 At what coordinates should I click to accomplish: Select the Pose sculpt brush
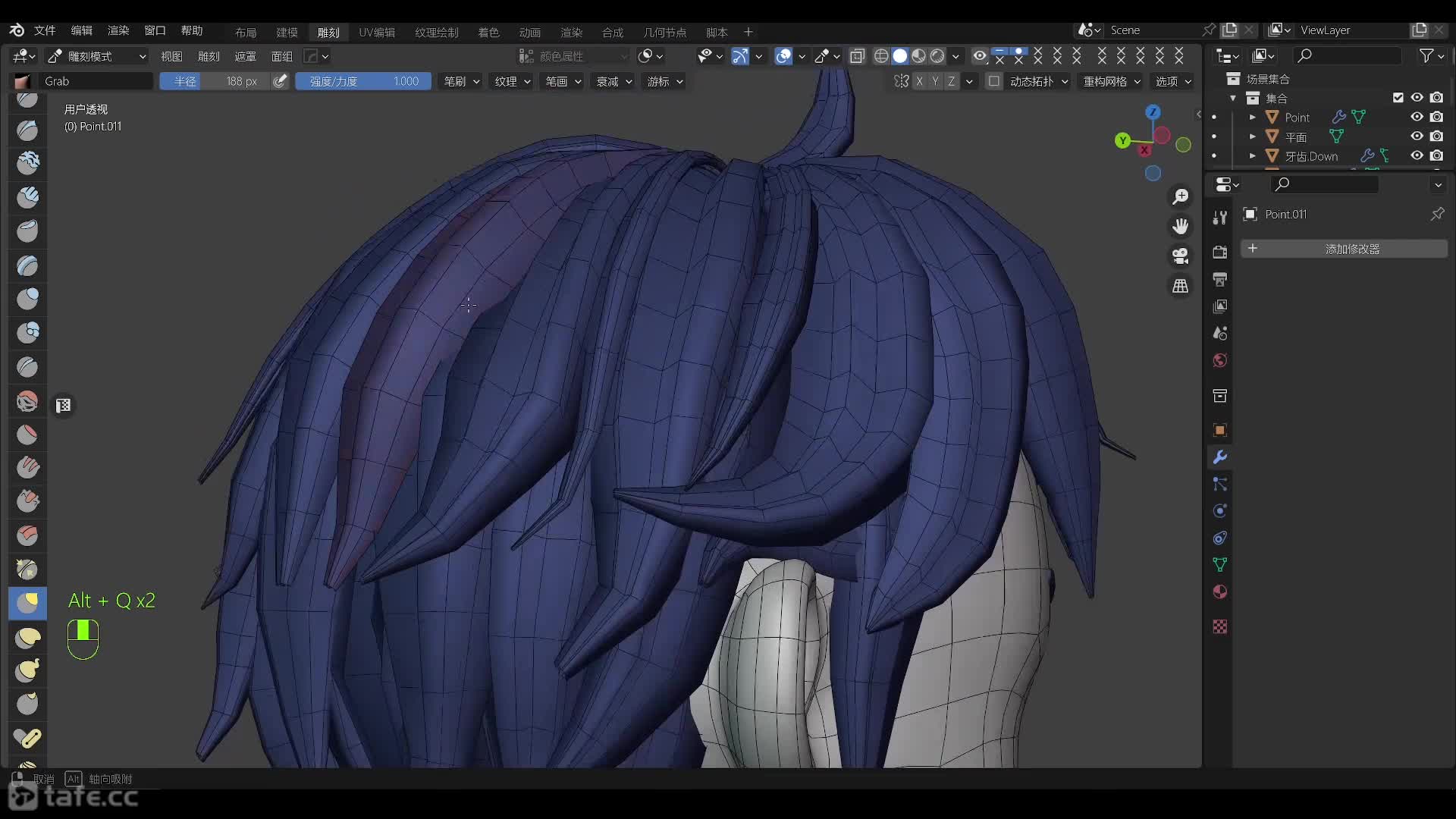27,737
